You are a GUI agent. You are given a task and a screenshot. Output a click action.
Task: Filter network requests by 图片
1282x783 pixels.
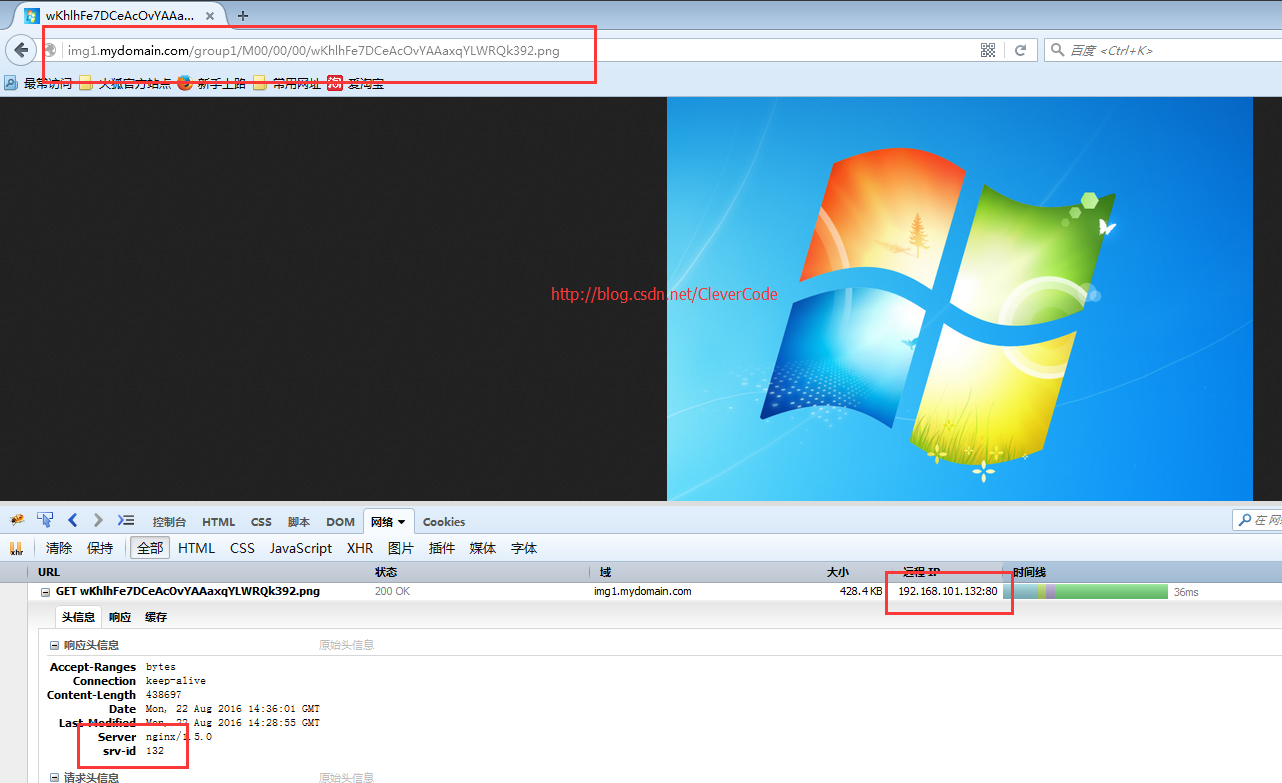(401, 548)
